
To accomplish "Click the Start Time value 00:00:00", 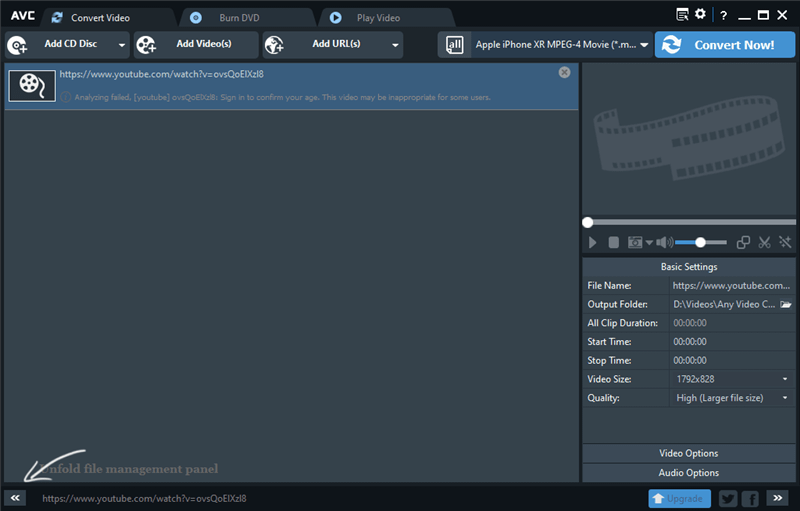I will click(x=690, y=342).
